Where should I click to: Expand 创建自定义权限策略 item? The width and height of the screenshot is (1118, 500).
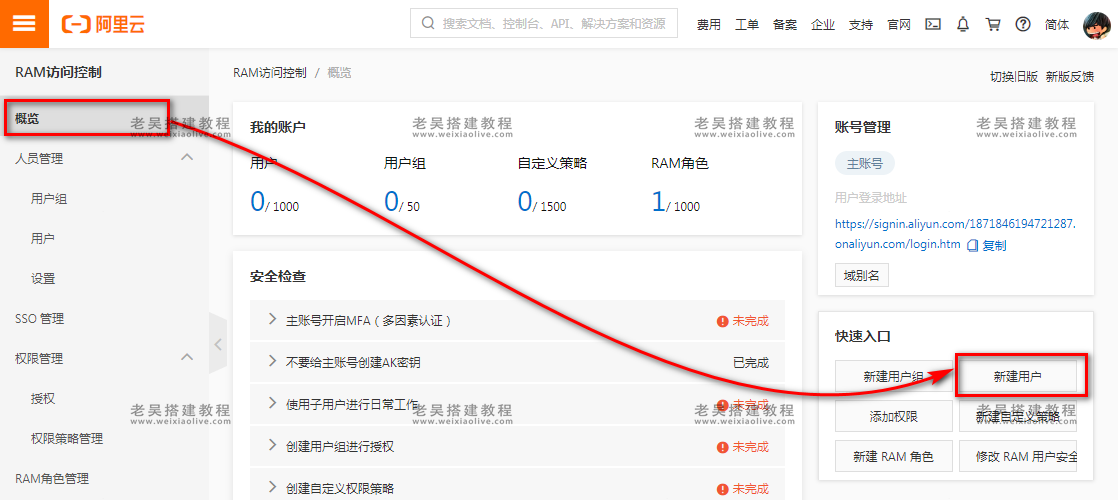tap(272, 487)
